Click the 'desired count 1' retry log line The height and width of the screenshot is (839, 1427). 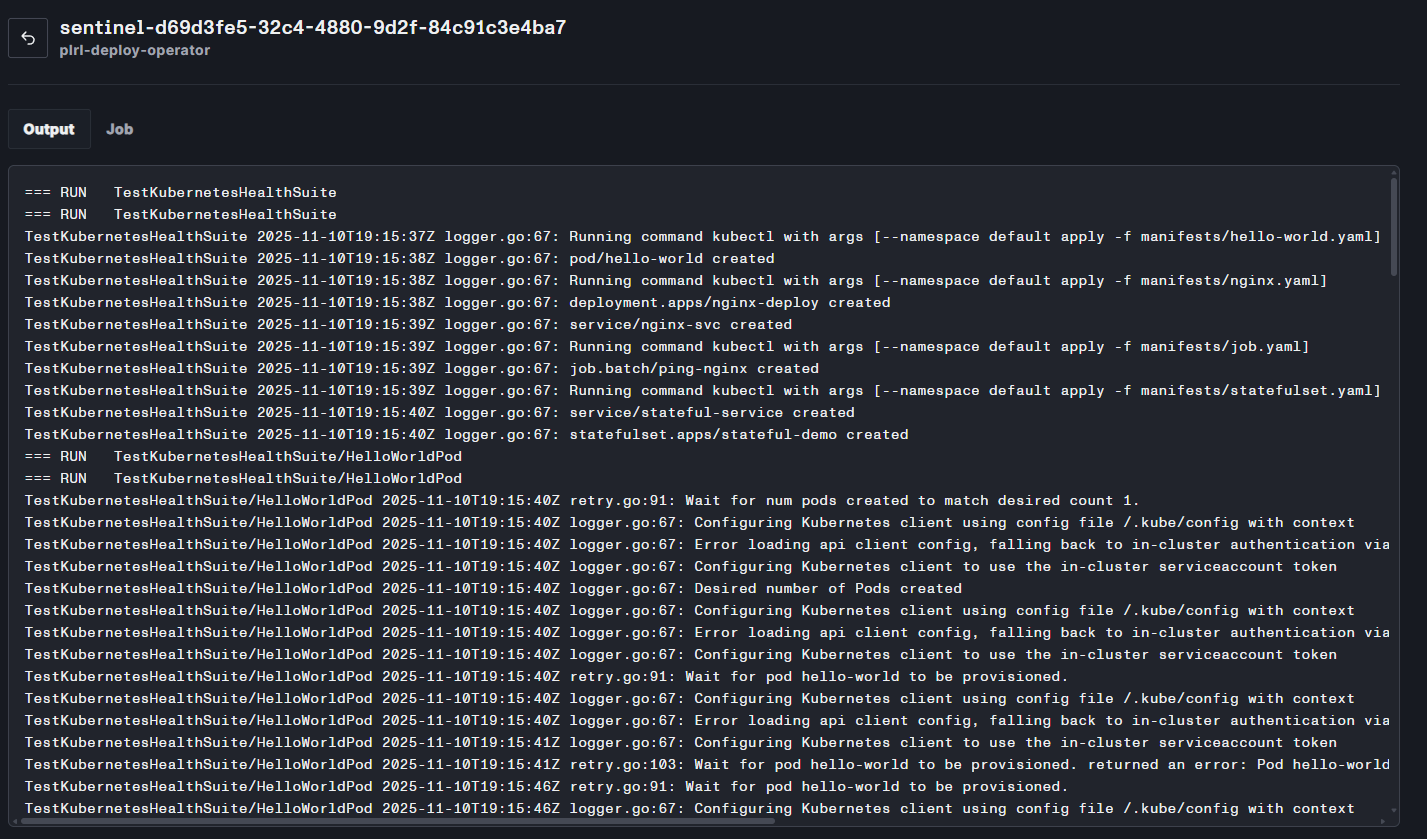(x=582, y=500)
